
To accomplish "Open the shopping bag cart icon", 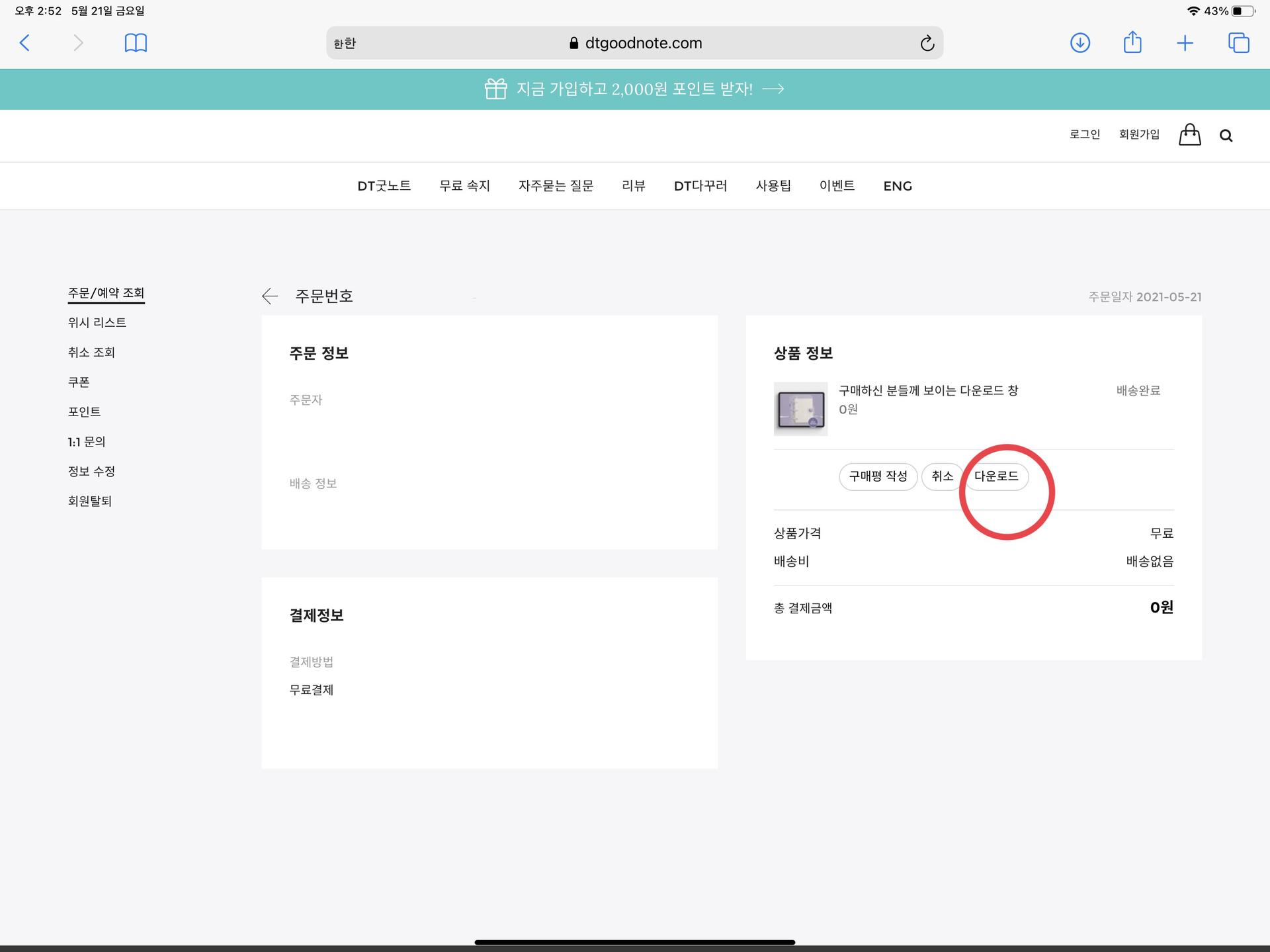I will (x=1189, y=135).
